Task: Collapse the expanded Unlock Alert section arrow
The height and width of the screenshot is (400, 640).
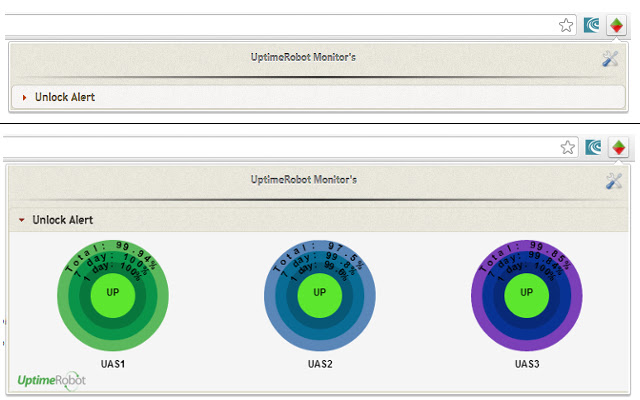Action: pyautogui.click(x=22, y=219)
